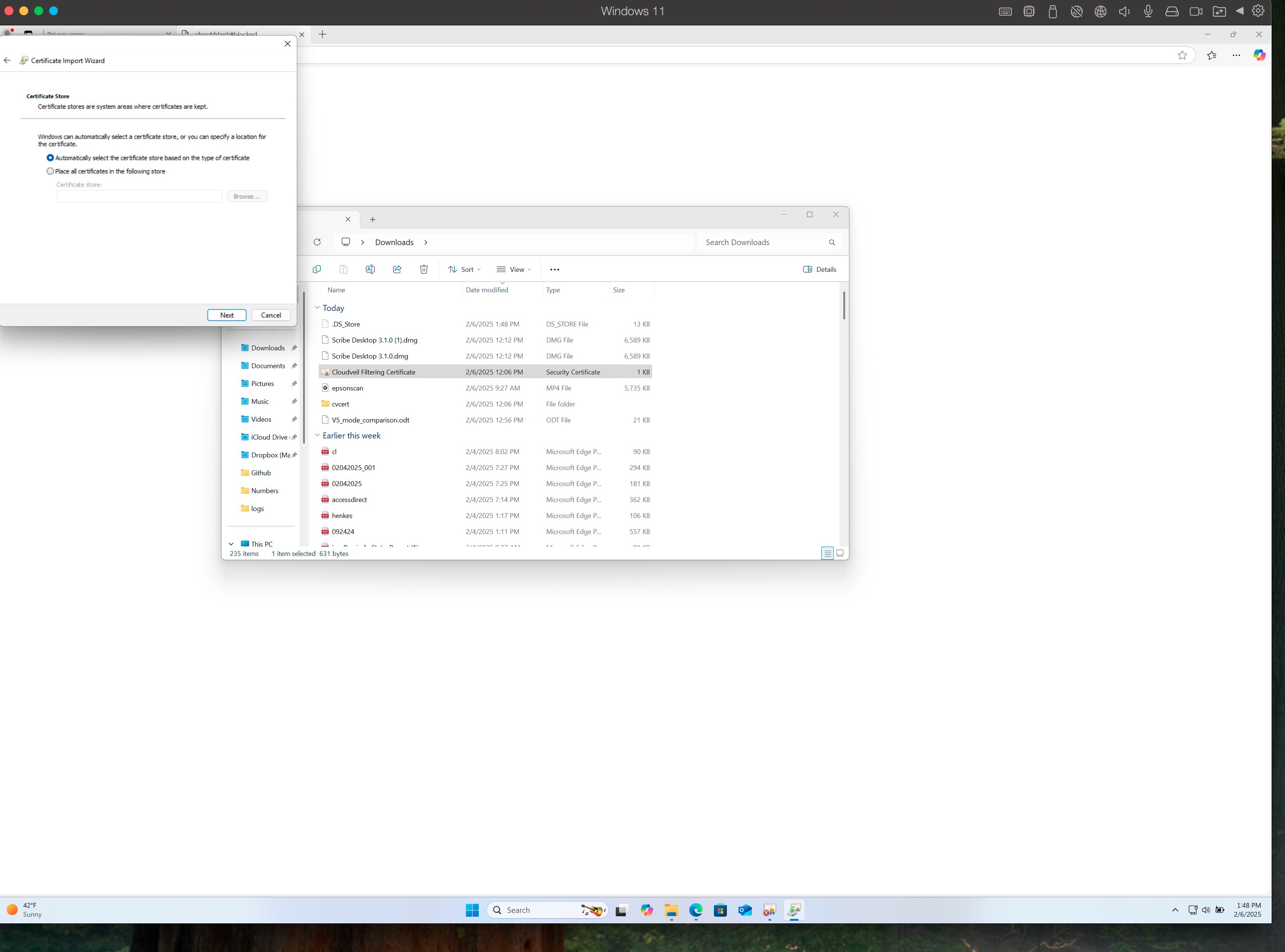
Task: Click the camera icon in Parallels bar
Action: [x=1196, y=12]
